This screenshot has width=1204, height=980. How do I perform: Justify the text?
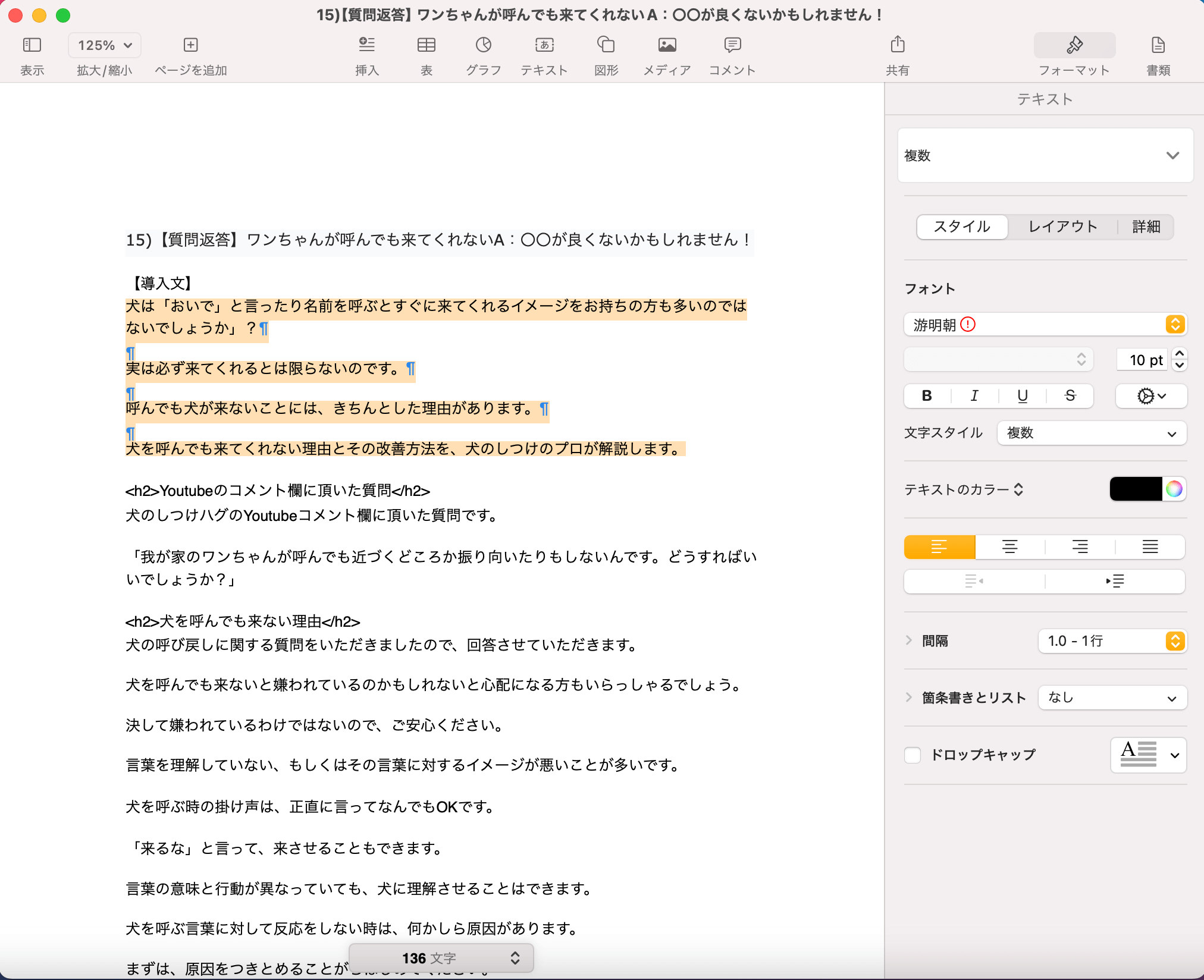click(1150, 547)
